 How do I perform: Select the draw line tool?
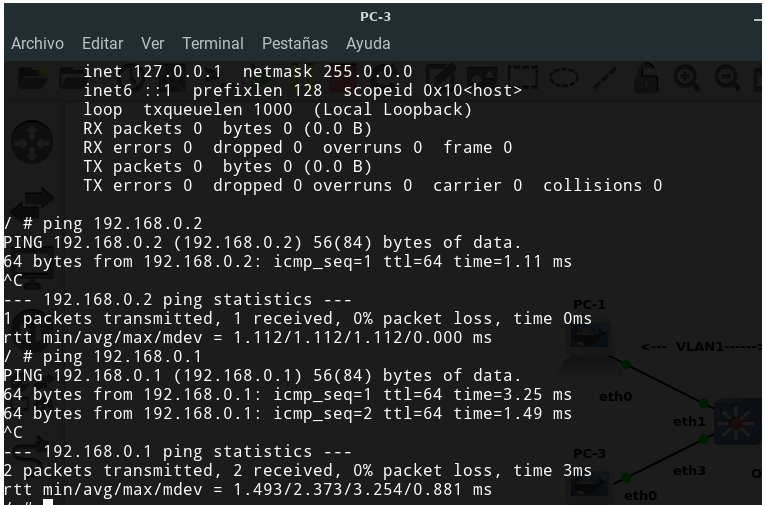[x=606, y=78]
